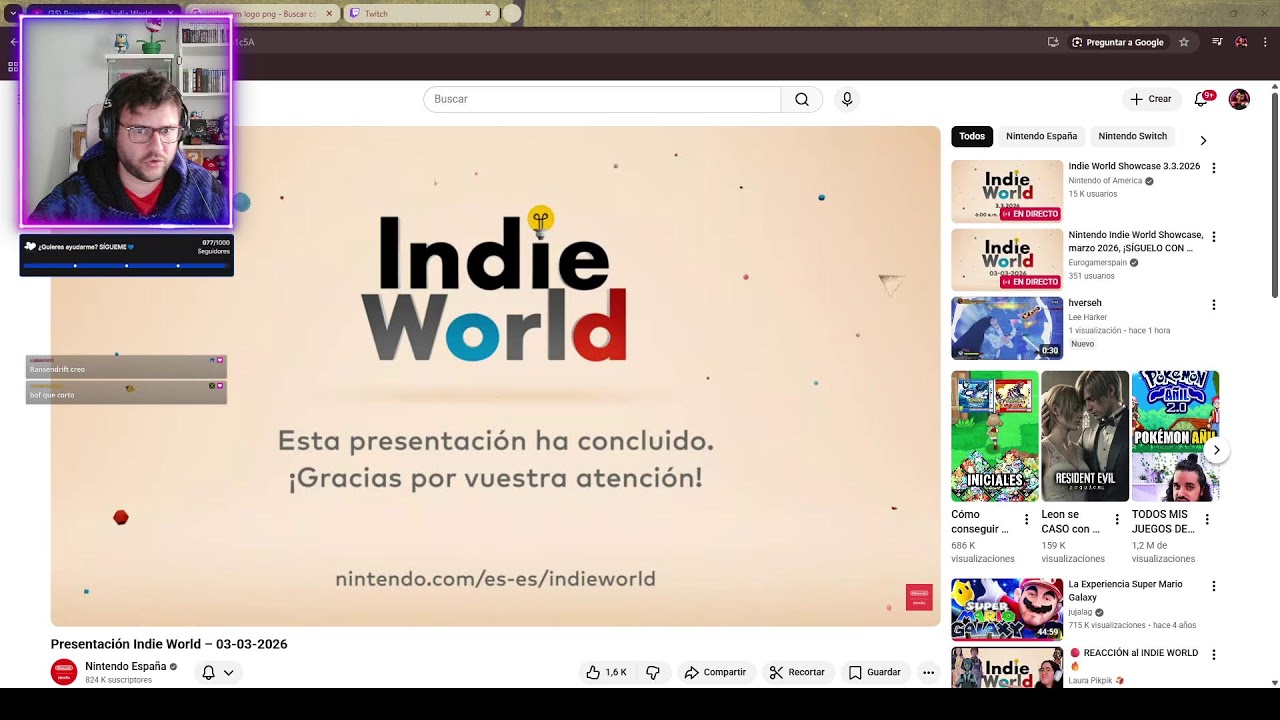
Task: Click page vertical scrollbar thumb
Action: [x=1275, y=195]
